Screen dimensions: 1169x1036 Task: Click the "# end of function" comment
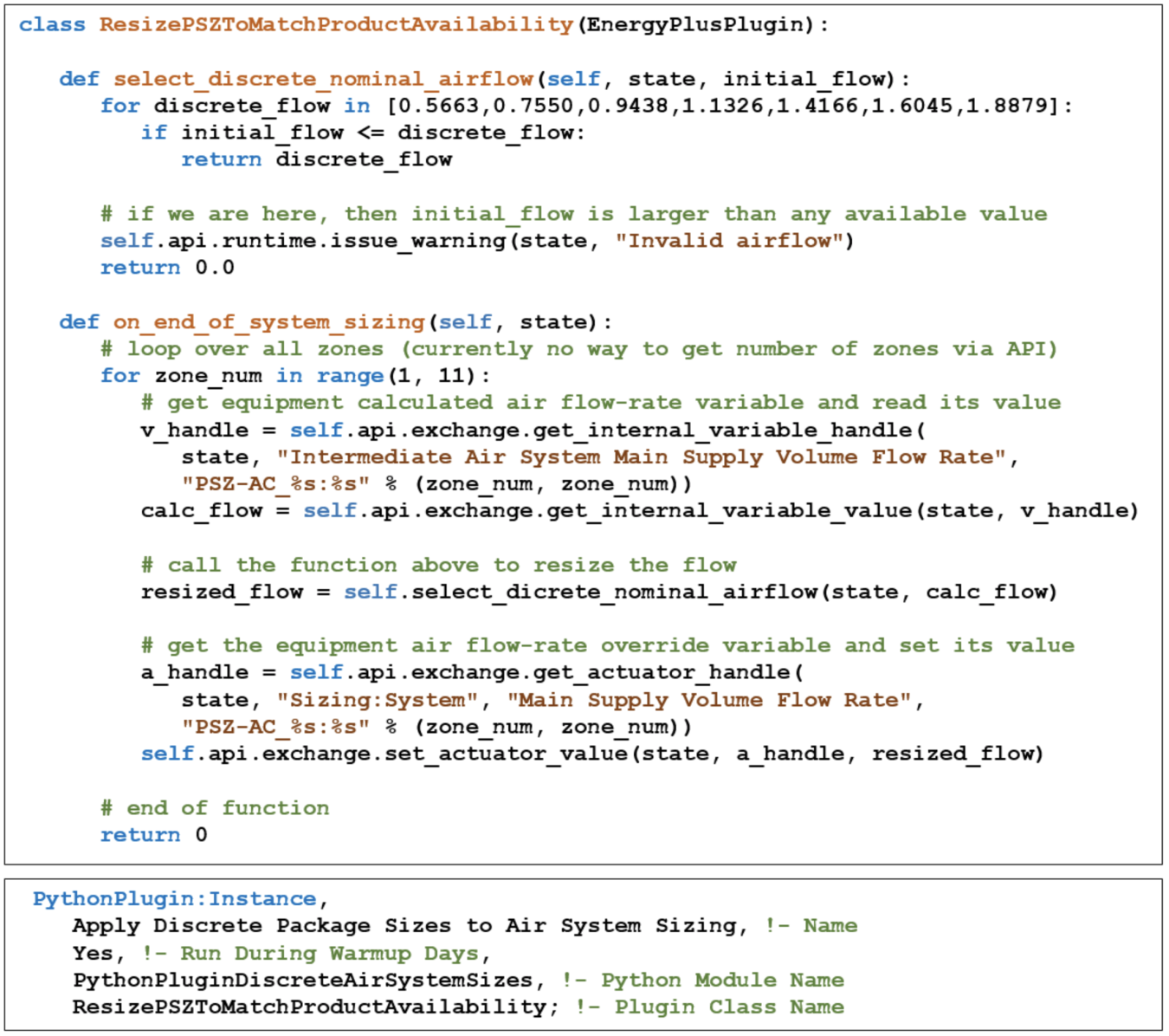[215, 808]
